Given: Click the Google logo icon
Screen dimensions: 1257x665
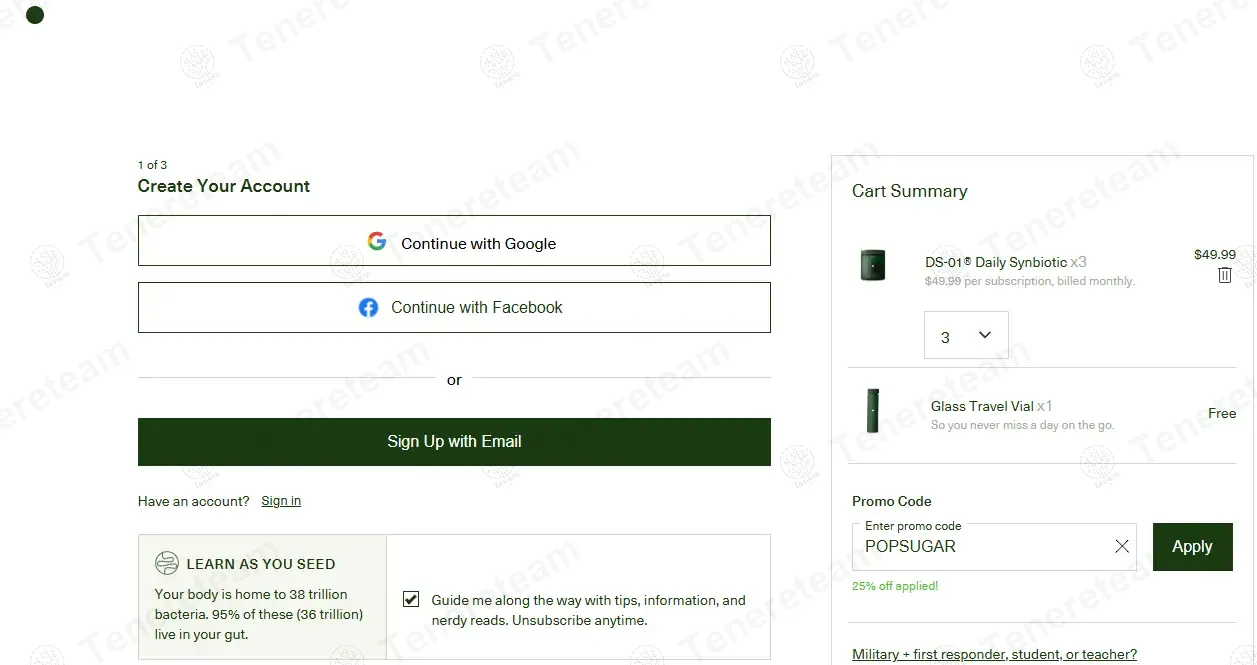Looking at the screenshot, I should tap(377, 242).
